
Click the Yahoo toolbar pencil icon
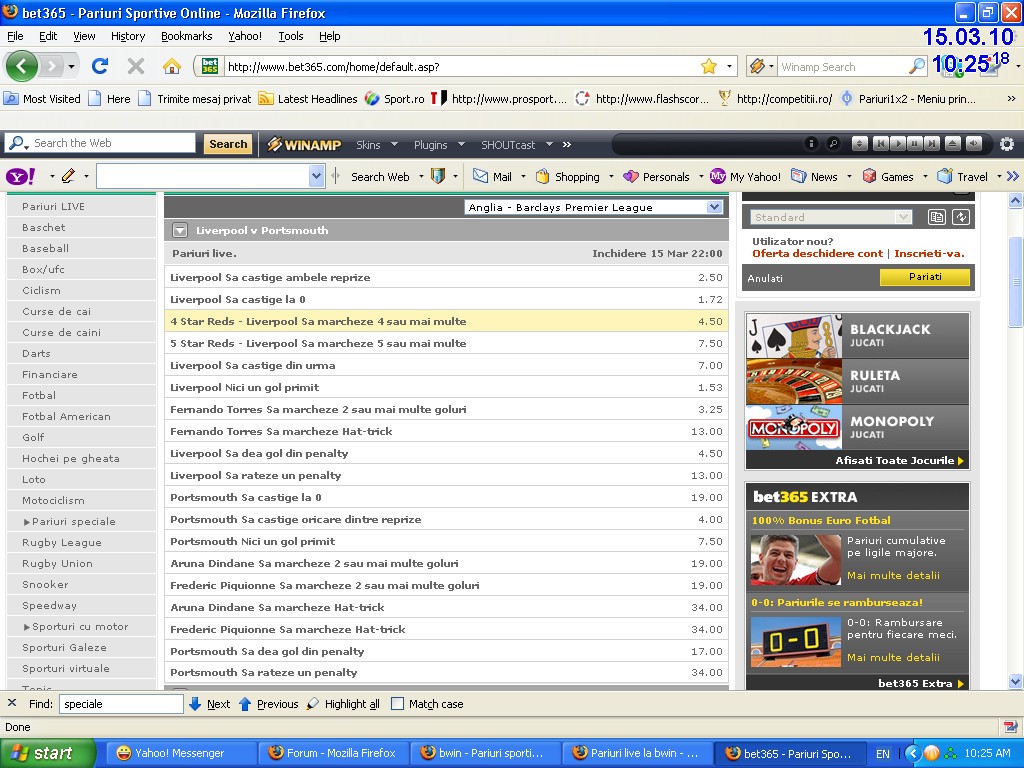pos(68,176)
